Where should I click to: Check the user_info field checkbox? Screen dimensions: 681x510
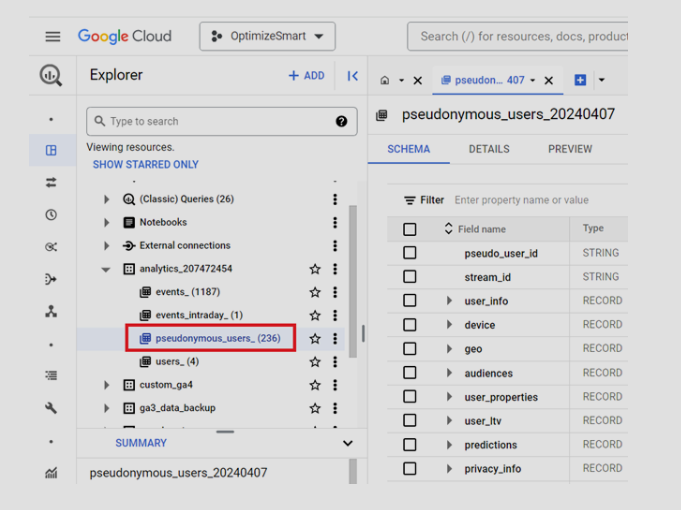tap(410, 301)
